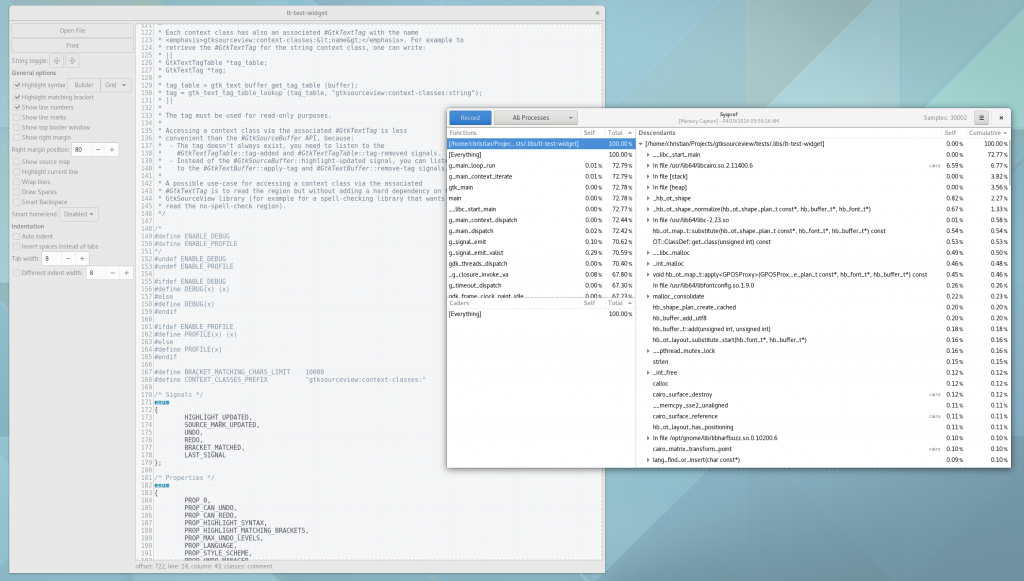The height and width of the screenshot is (581, 1024).
Task: Decrease Right margin position with minus button
Action: click(98, 149)
